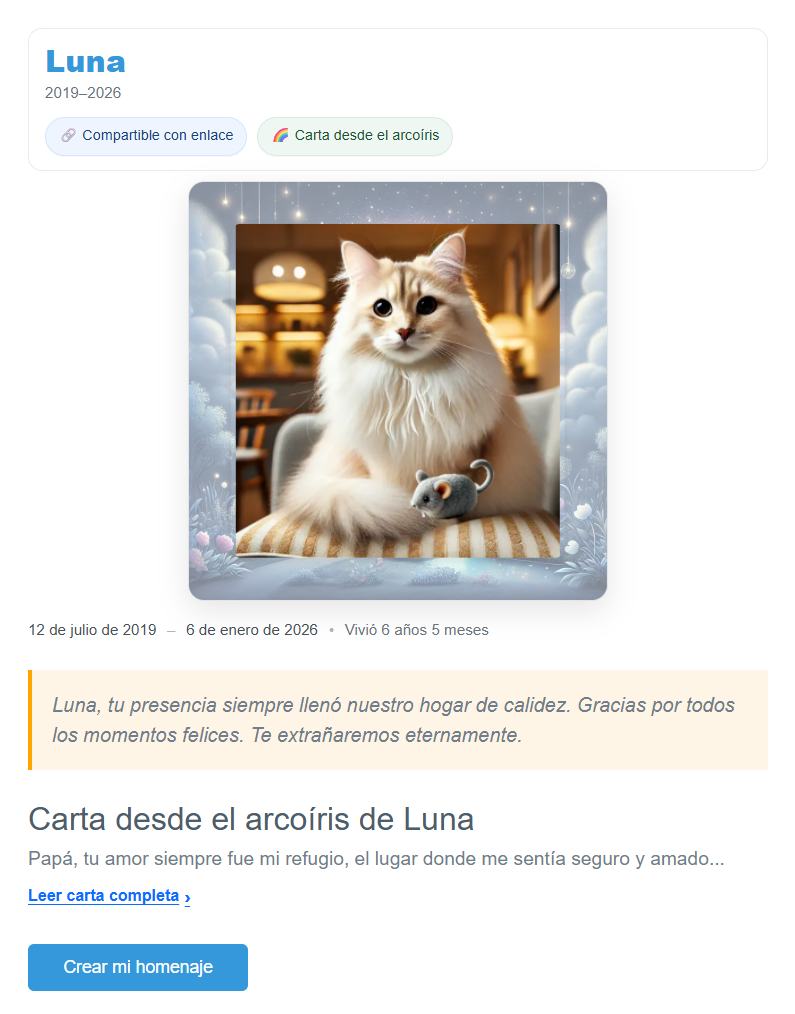The image size is (795, 1014).
Task: Click the orange accent bar of the quote
Action: [x=30, y=720]
